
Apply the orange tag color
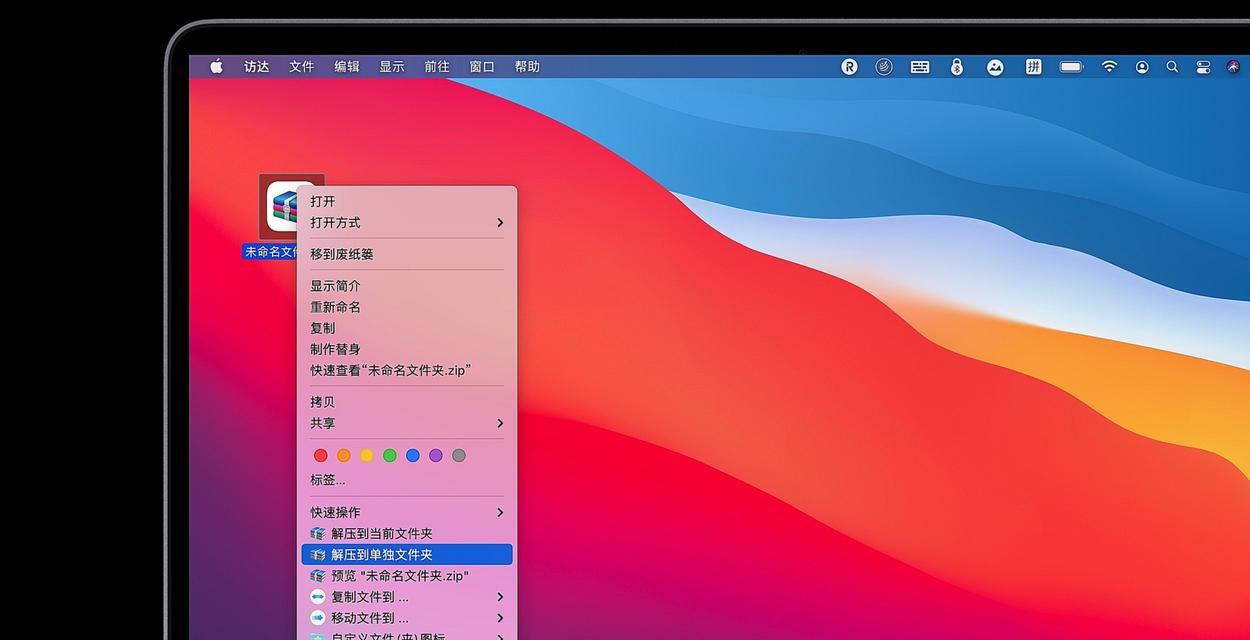(344, 455)
